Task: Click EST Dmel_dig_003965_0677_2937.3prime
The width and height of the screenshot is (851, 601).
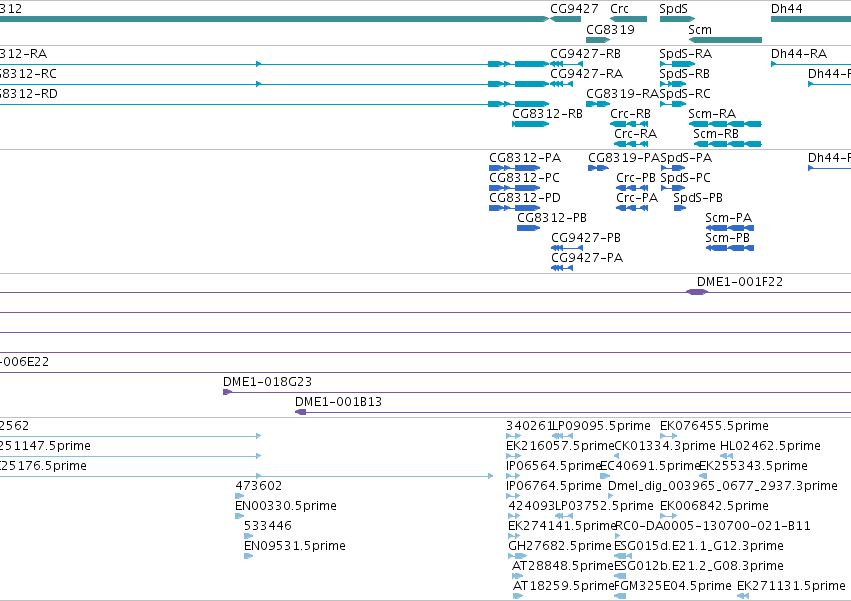Action: pyautogui.click(x=722, y=486)
